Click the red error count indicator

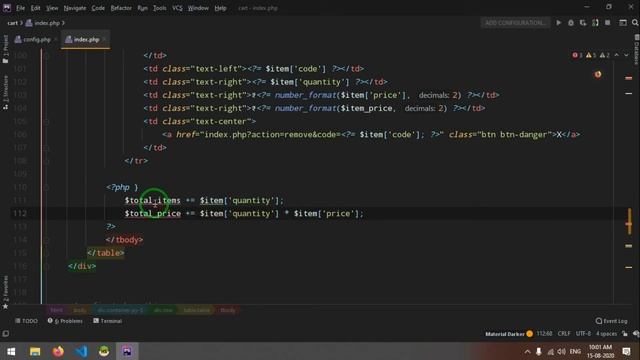coord(577,55)
